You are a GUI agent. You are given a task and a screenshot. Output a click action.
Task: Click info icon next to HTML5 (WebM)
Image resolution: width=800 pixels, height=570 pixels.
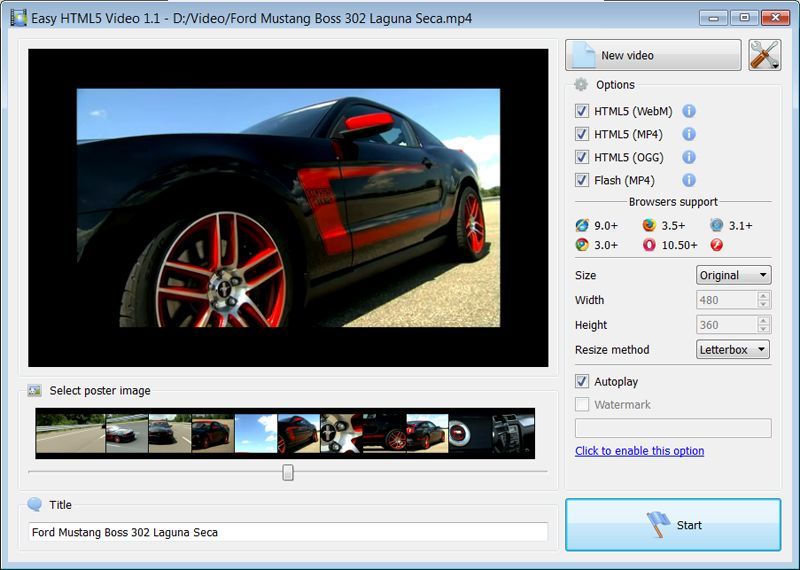(689, 112)
